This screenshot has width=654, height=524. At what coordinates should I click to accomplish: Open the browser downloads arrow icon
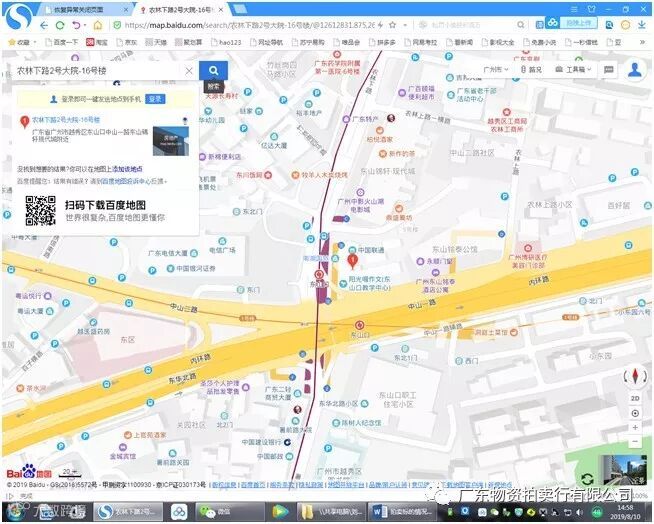click(641, 25)
